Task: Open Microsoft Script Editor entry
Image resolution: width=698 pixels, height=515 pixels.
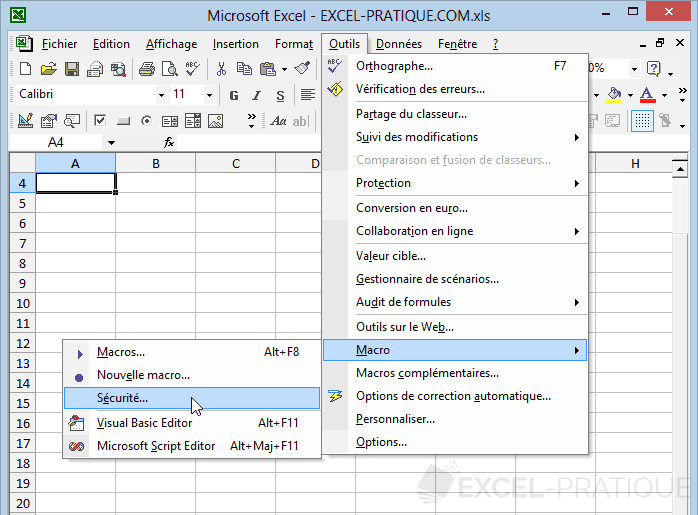Action: (x=192, y=446)
